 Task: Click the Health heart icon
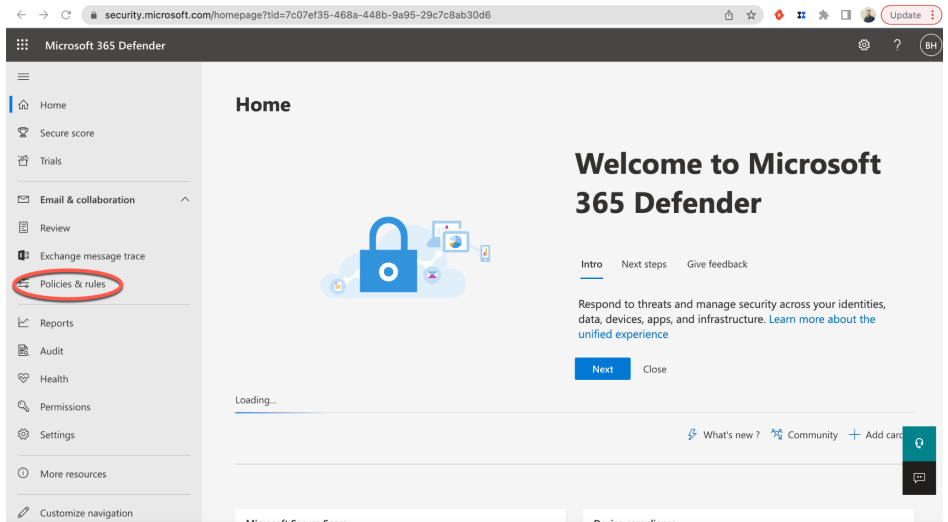(24, 378)
